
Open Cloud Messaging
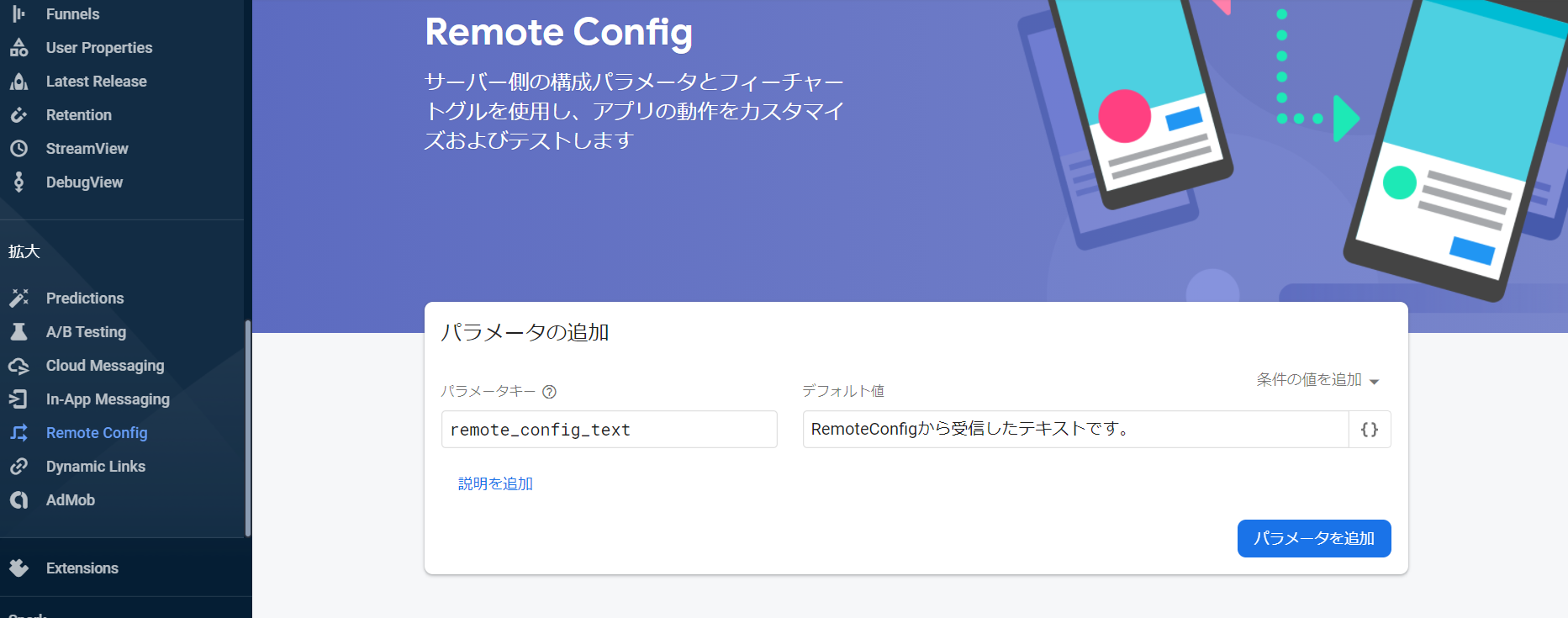coord(105,365)
